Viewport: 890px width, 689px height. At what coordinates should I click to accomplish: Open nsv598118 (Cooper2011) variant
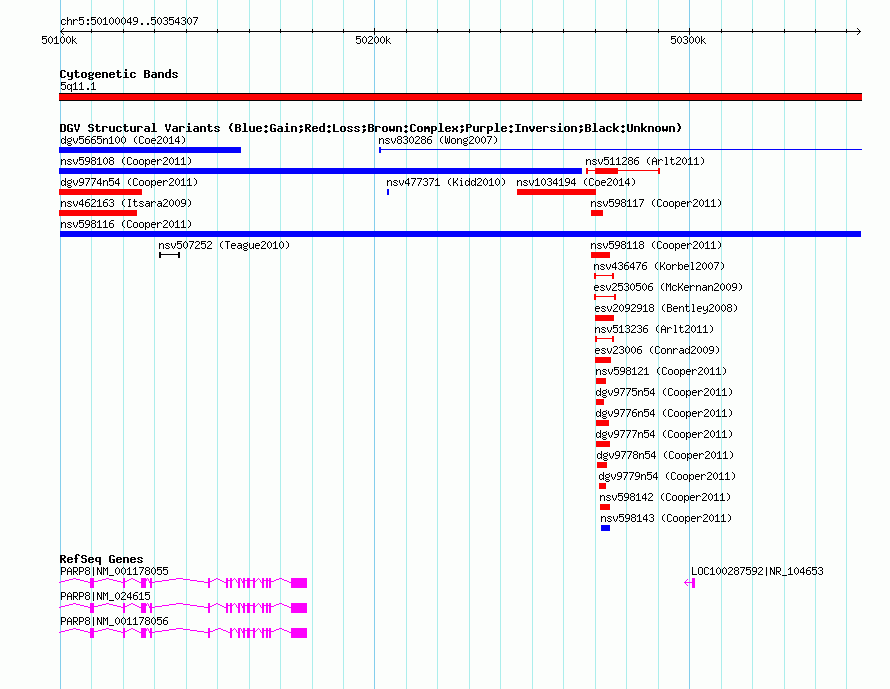click(656, 245)
